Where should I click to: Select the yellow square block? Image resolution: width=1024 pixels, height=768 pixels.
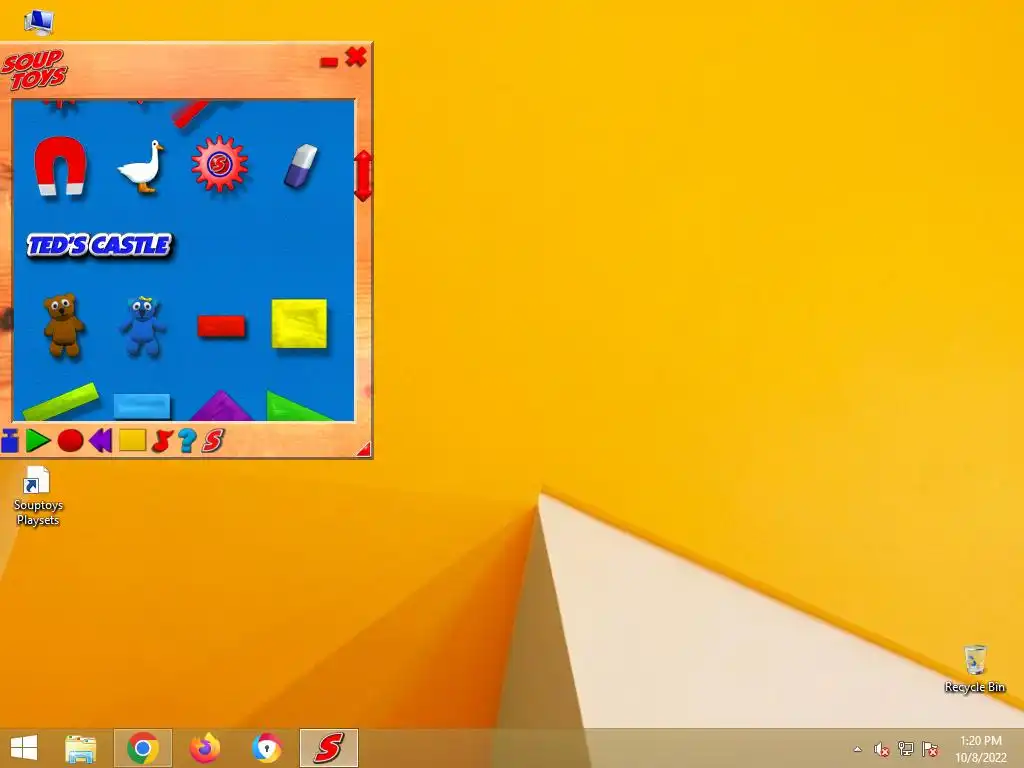(299, 323)
